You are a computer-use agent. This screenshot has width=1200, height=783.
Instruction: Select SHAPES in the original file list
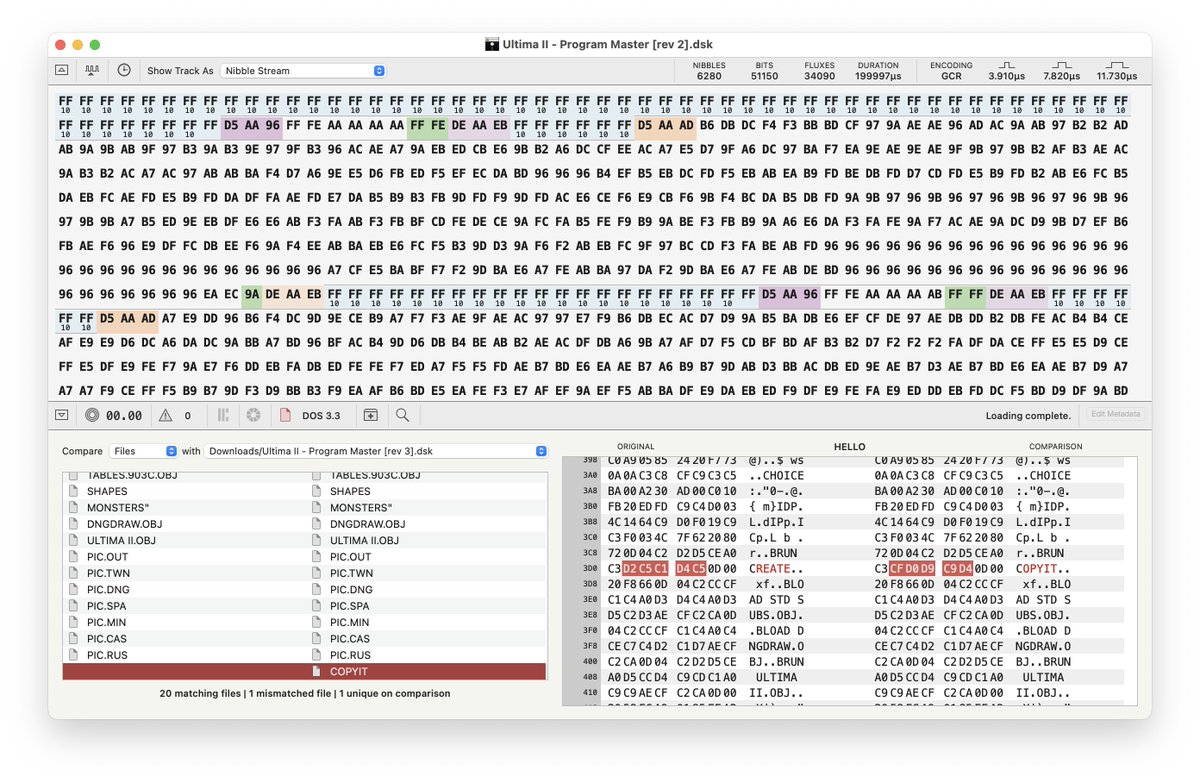pyautogui.click(x=107, y=491)
